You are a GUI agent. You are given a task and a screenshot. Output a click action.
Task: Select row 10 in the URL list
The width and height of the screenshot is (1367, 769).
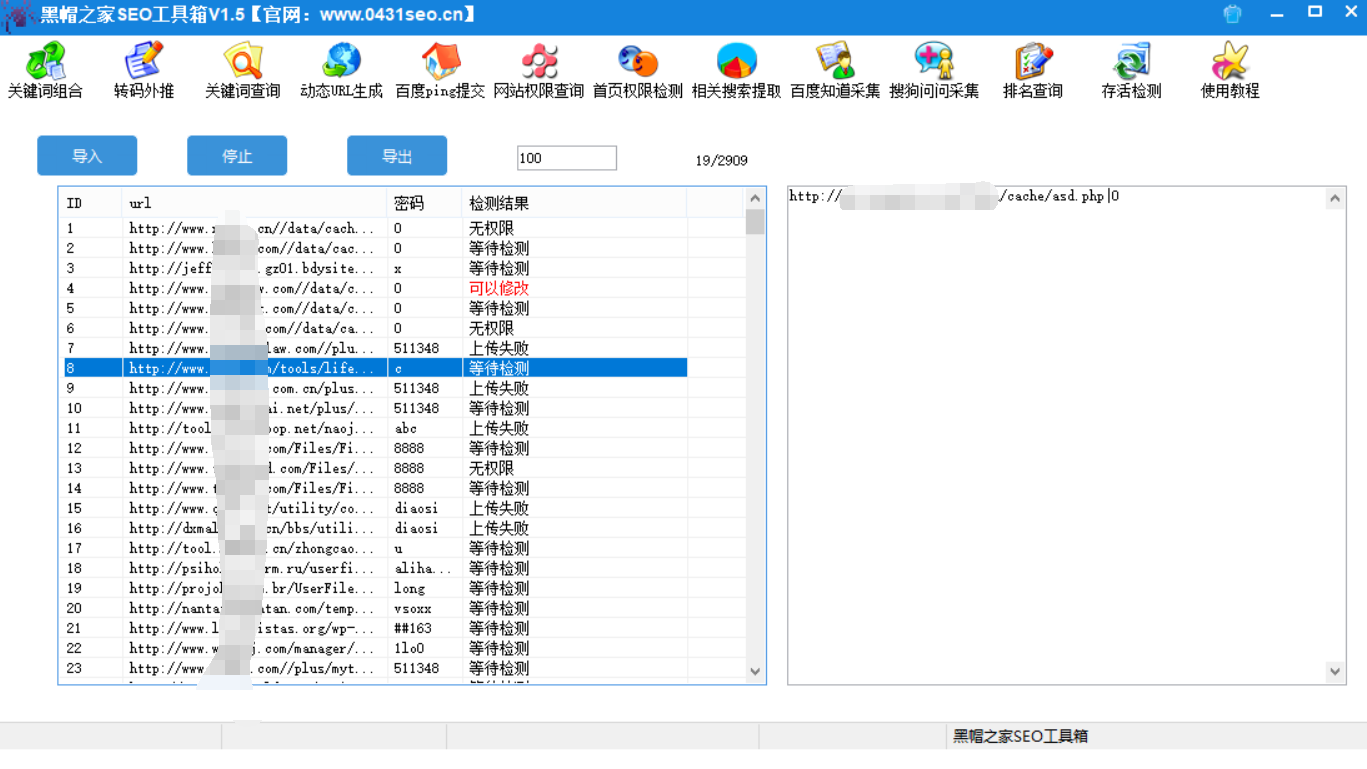click(x=375, y=408)
